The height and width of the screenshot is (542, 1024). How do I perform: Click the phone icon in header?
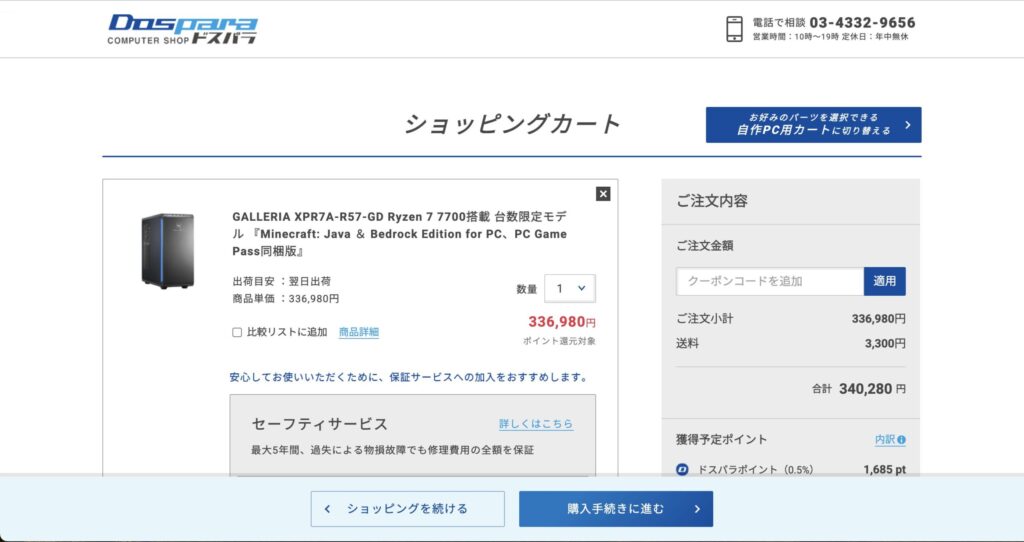pos(734,29)
